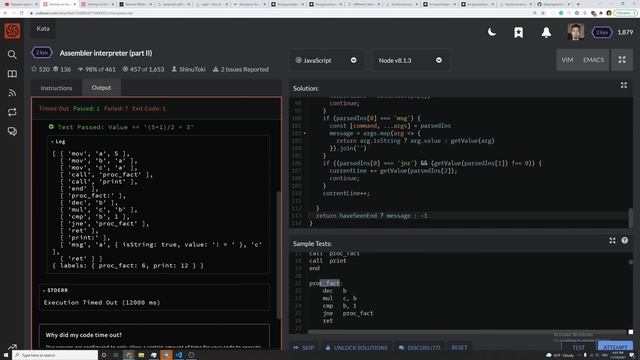Click the browser reload button
Screen dimensions: 640x360
point(21,13)
